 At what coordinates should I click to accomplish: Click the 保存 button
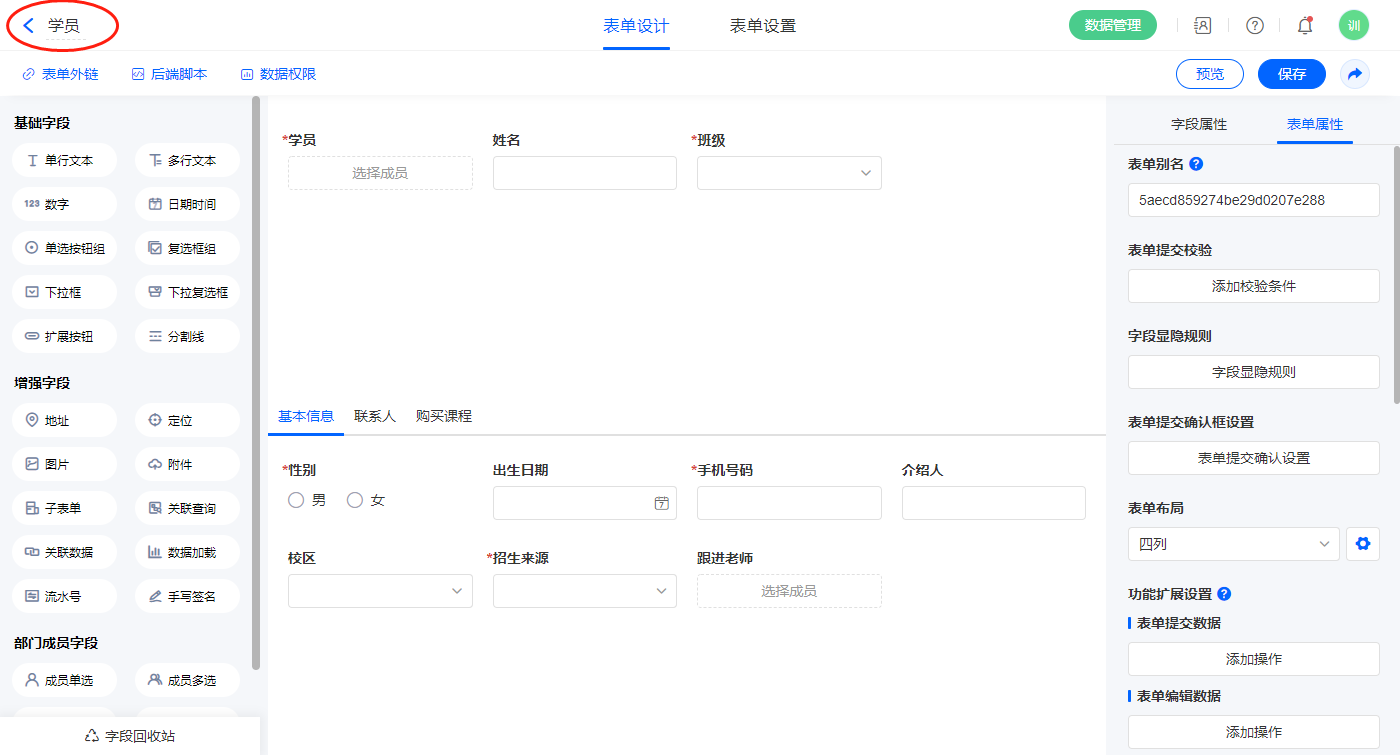1291,74
